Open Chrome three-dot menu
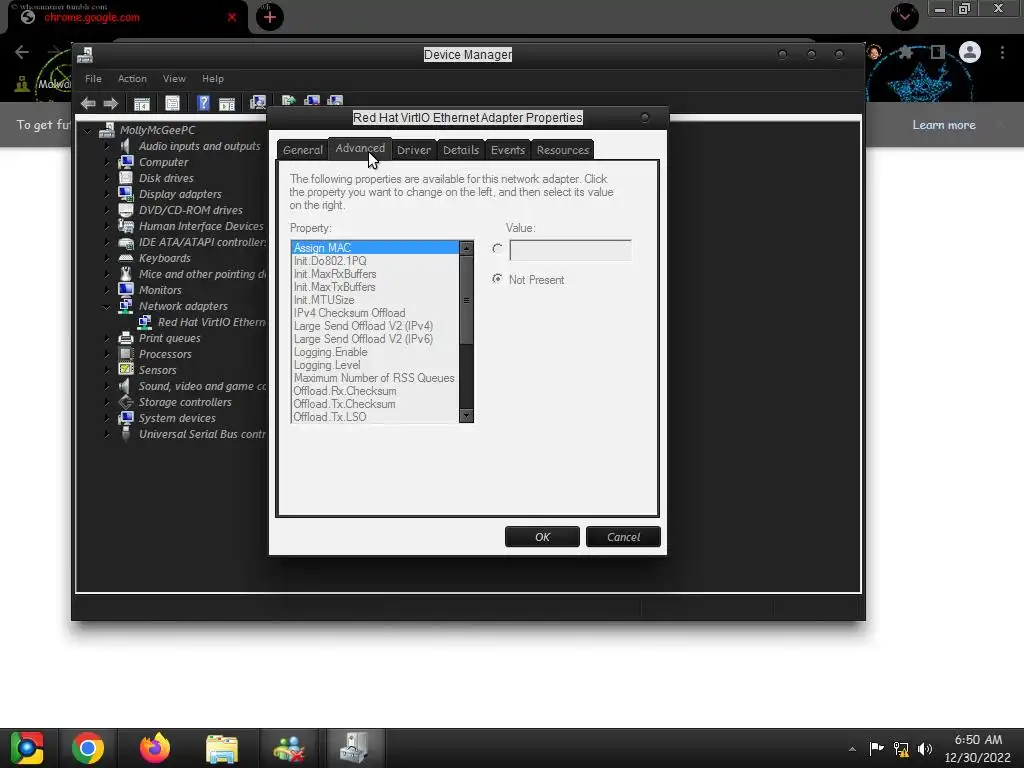The height and width of the screenshot is (768, 1024). (1002, 52)
